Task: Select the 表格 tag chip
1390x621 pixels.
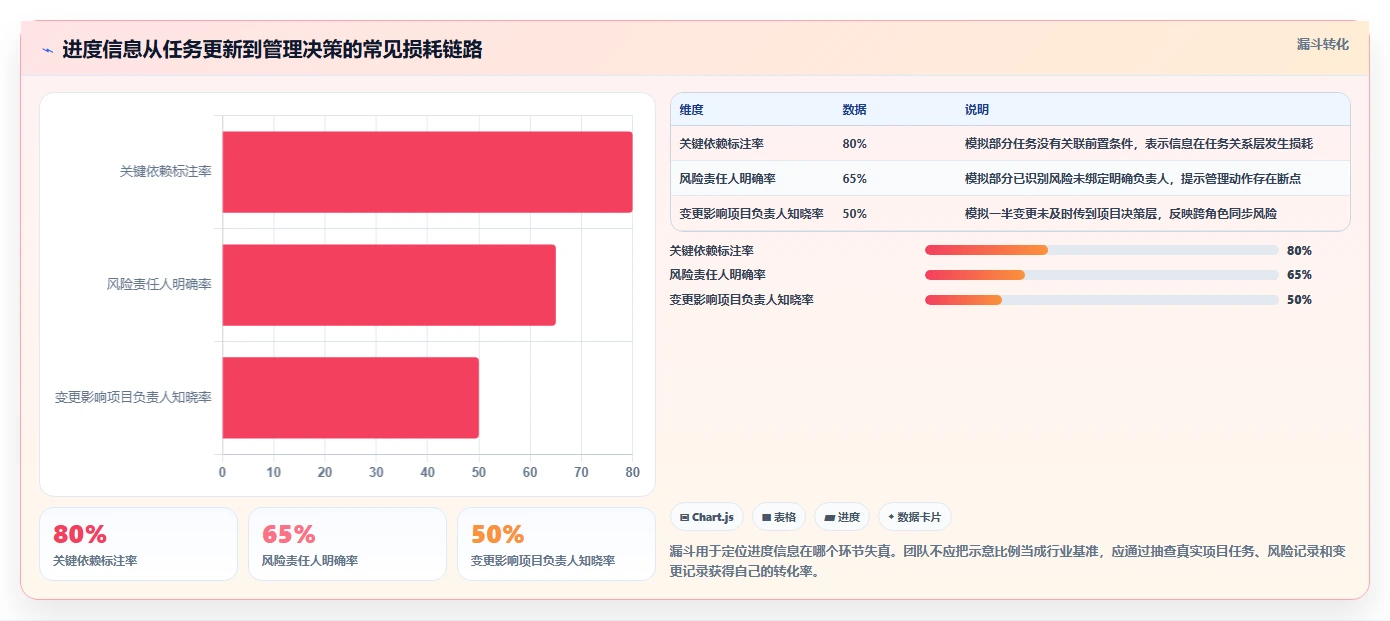Action: [x=779, y=517]
